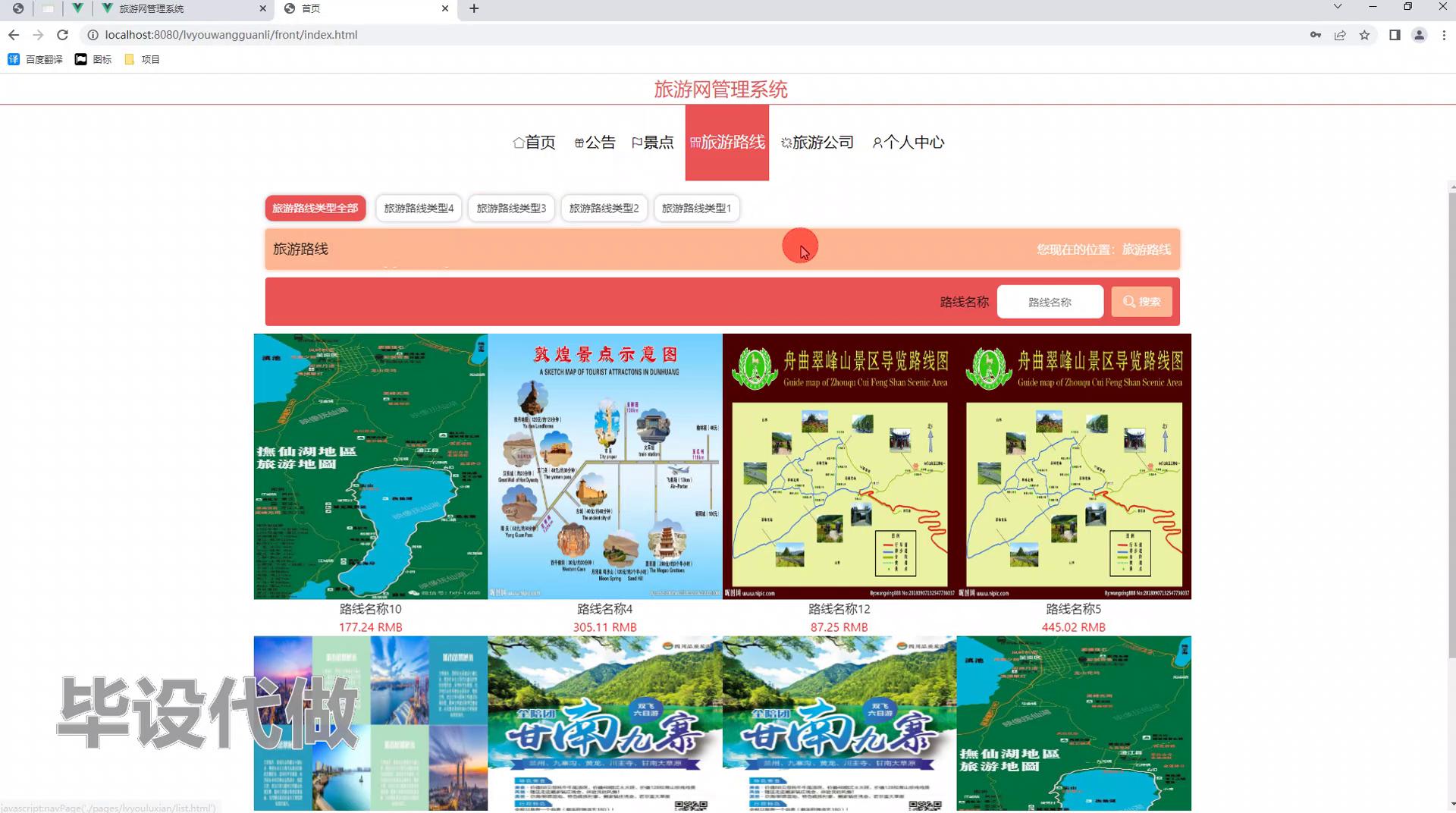Select the 首页 browser tab
This screenshot has width=1456, height=813.
pyautogui.click(x=366, y=8)
